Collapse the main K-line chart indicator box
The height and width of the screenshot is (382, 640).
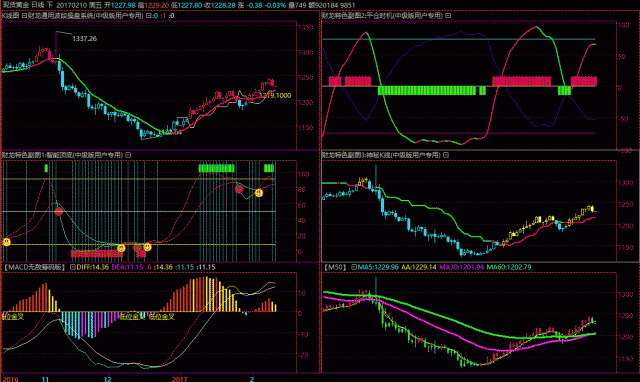[x=149, y=16]
